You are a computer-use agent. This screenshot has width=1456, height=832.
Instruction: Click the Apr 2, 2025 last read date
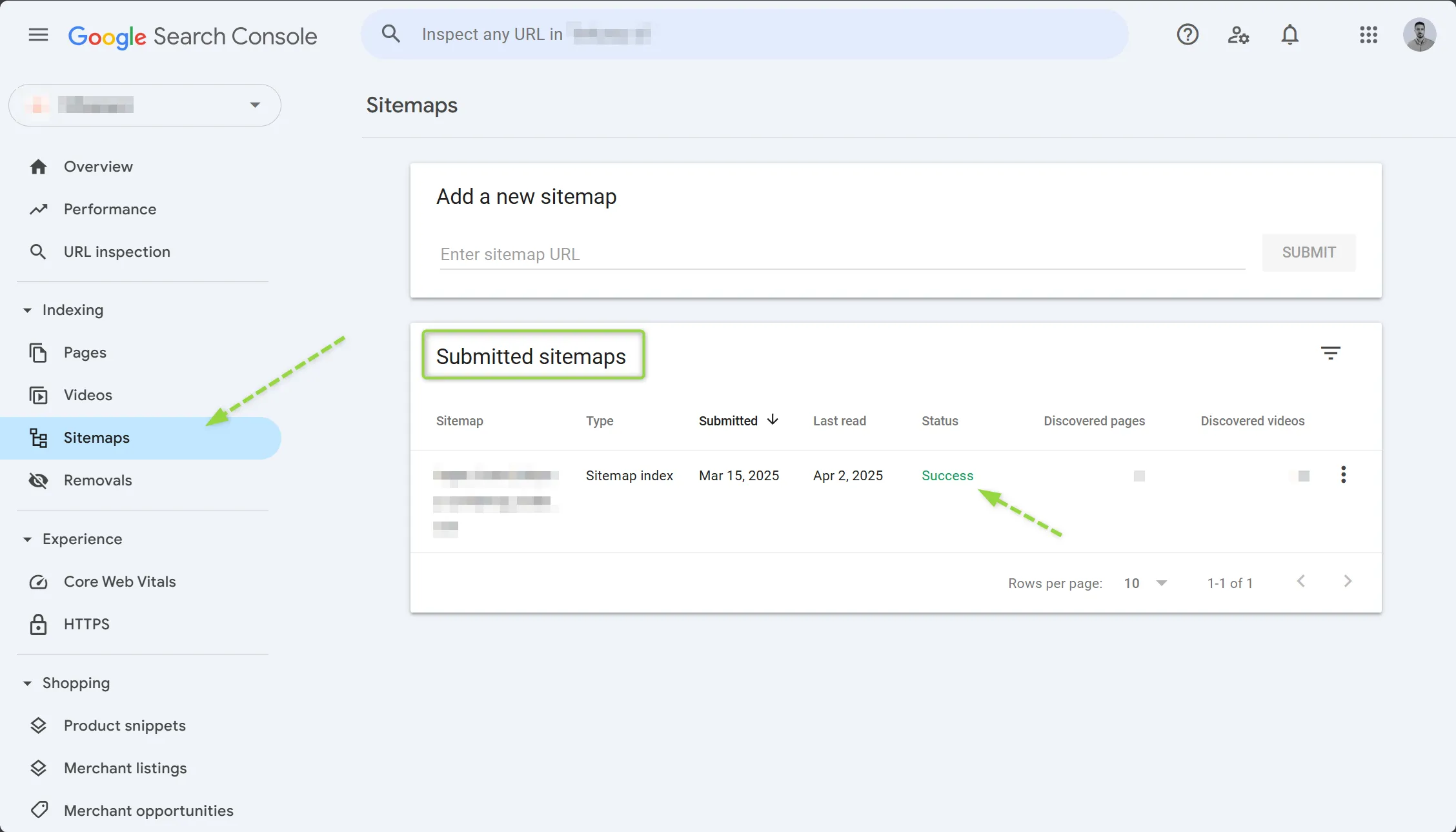(x=848, y=476)
